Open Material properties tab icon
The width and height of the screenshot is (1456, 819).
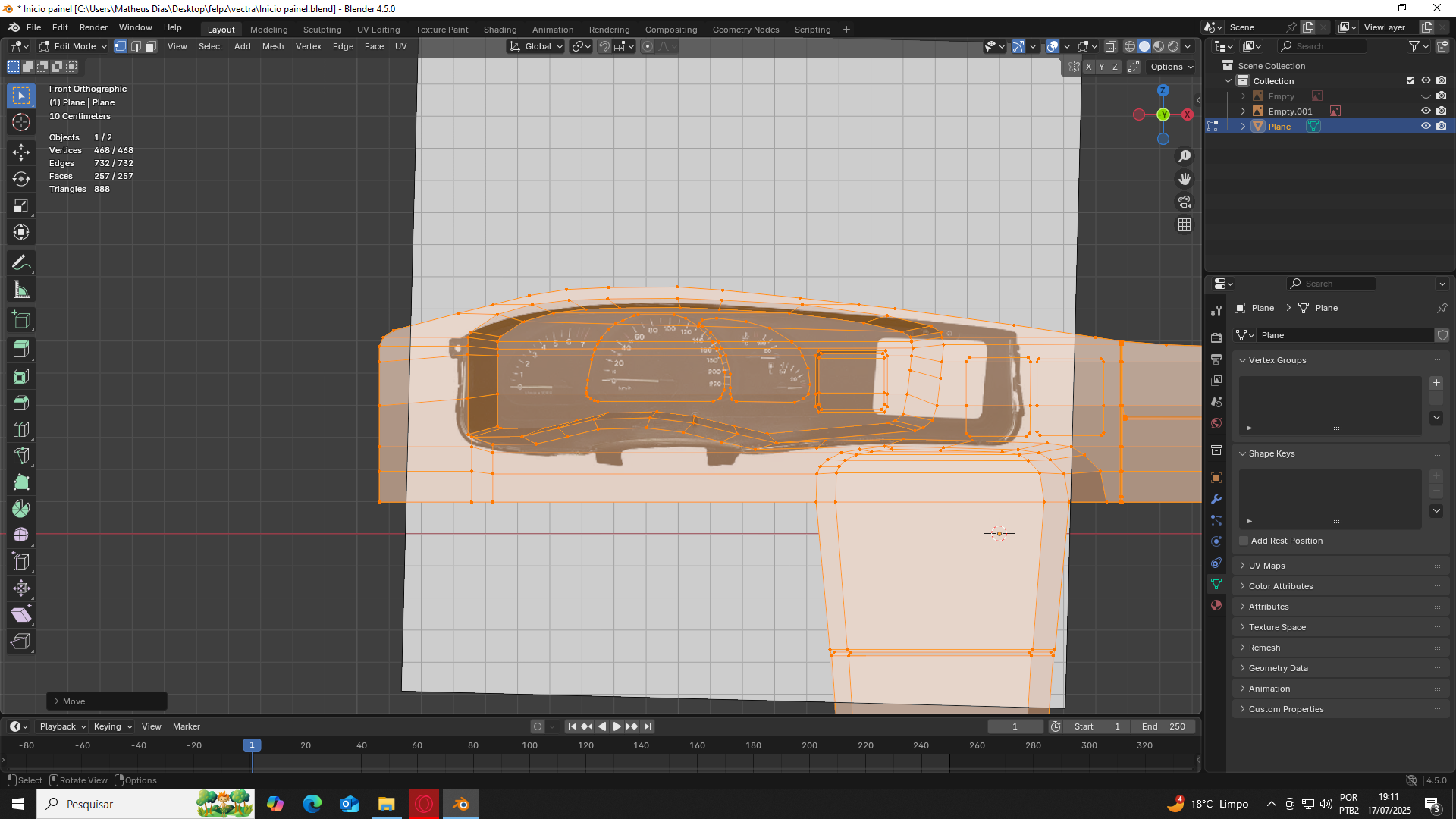[1216, 605]
